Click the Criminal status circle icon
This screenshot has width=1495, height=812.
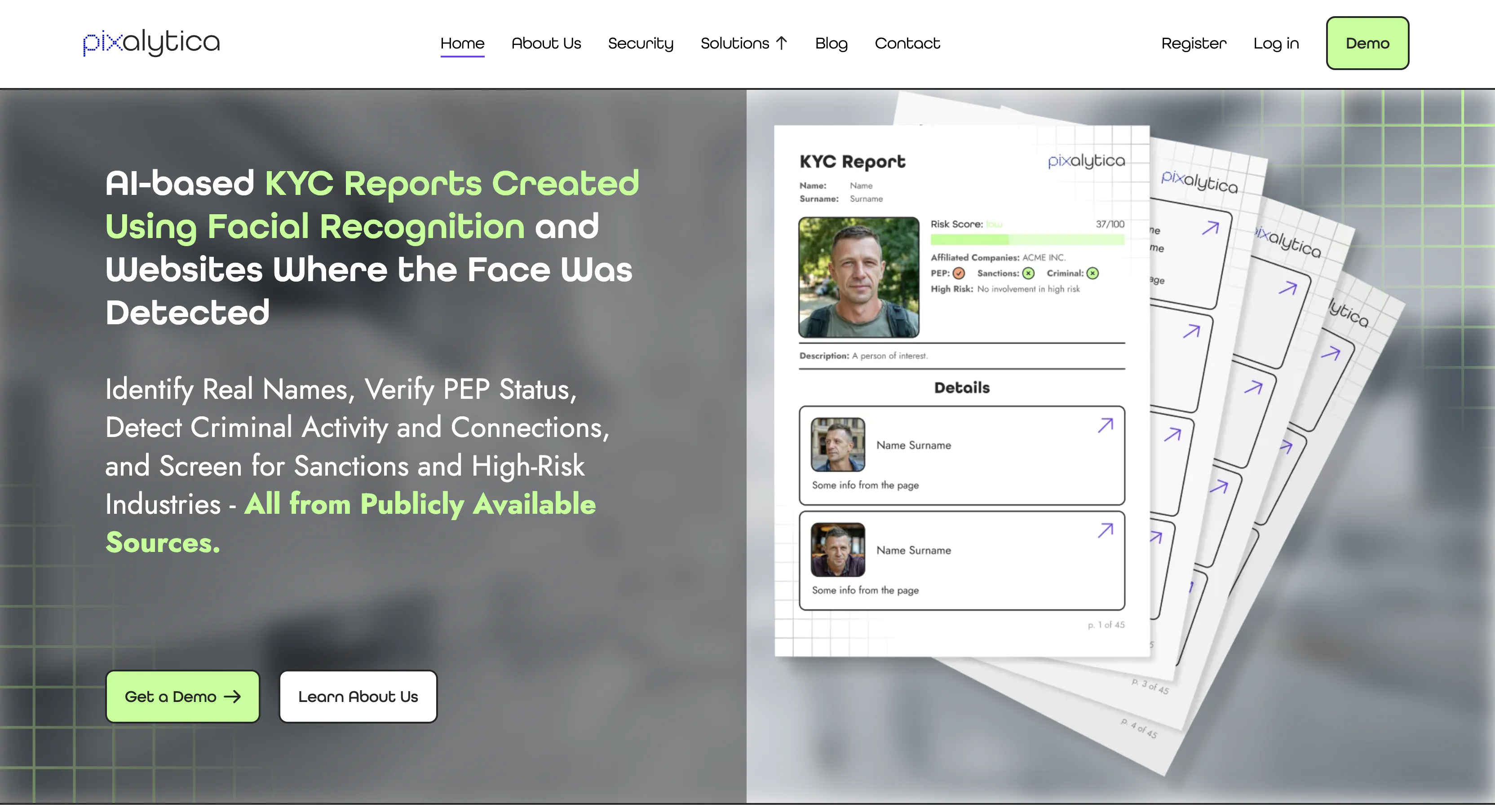[1092, 274]
